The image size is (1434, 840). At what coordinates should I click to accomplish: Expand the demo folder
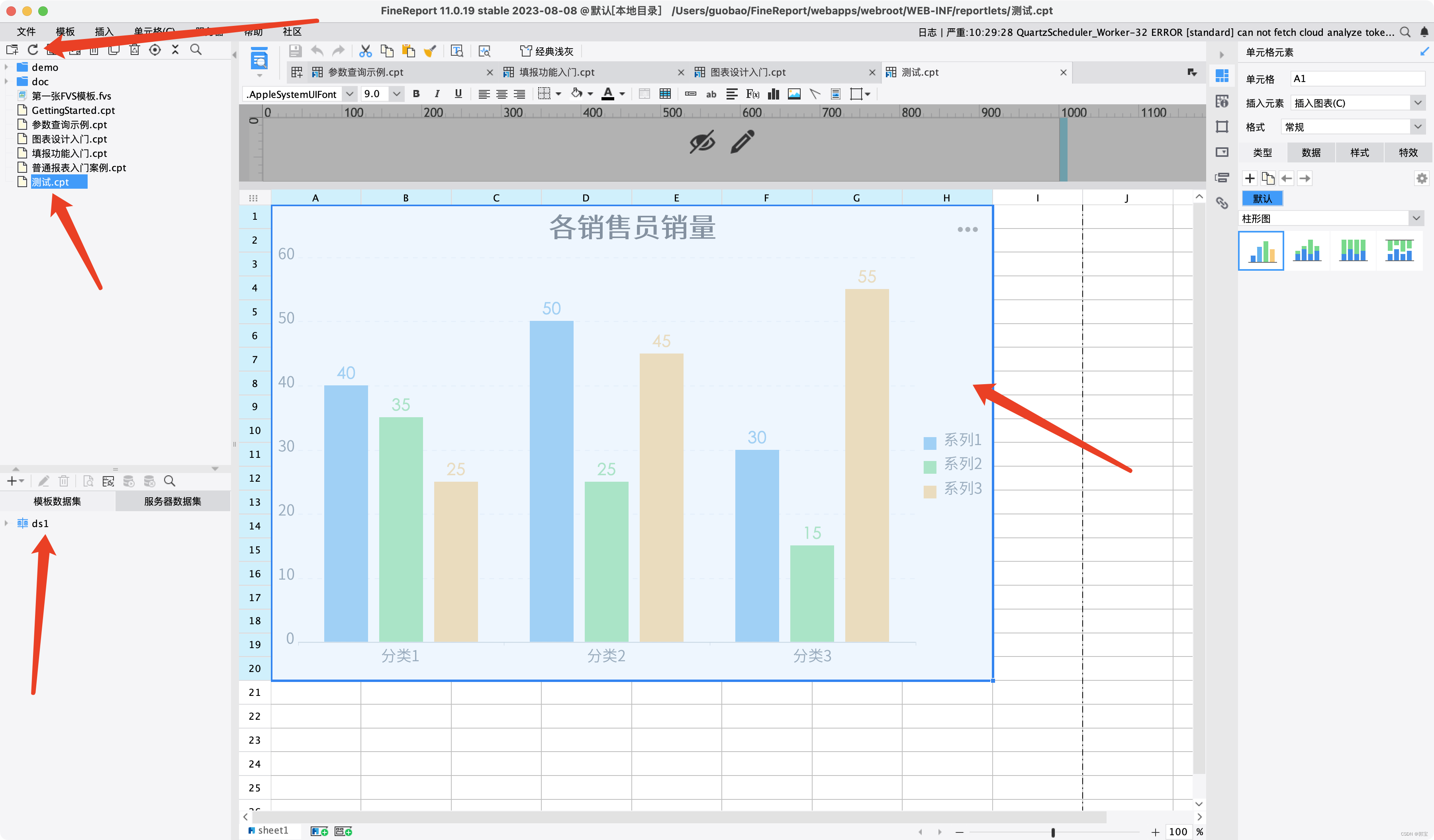click(x=6, y=67)
